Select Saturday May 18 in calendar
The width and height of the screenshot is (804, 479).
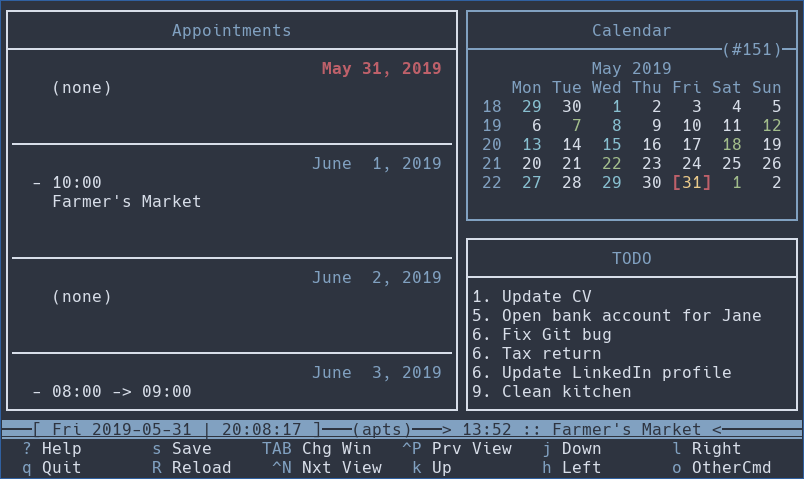coord(731,145)
